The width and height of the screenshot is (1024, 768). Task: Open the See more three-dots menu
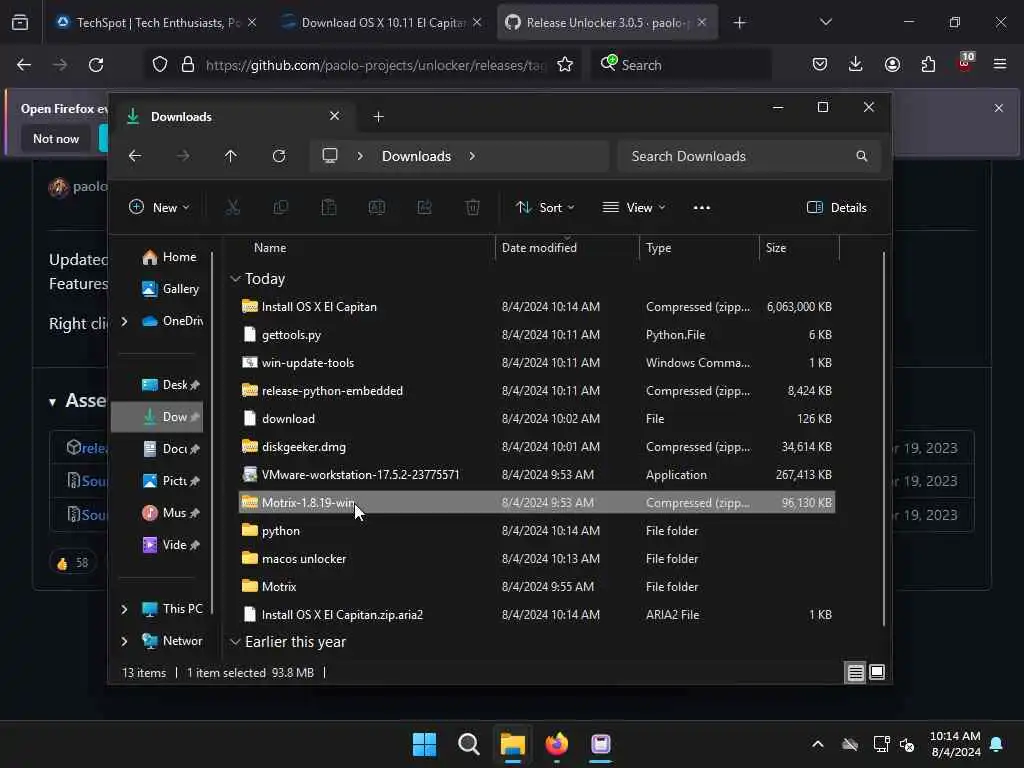701,208
